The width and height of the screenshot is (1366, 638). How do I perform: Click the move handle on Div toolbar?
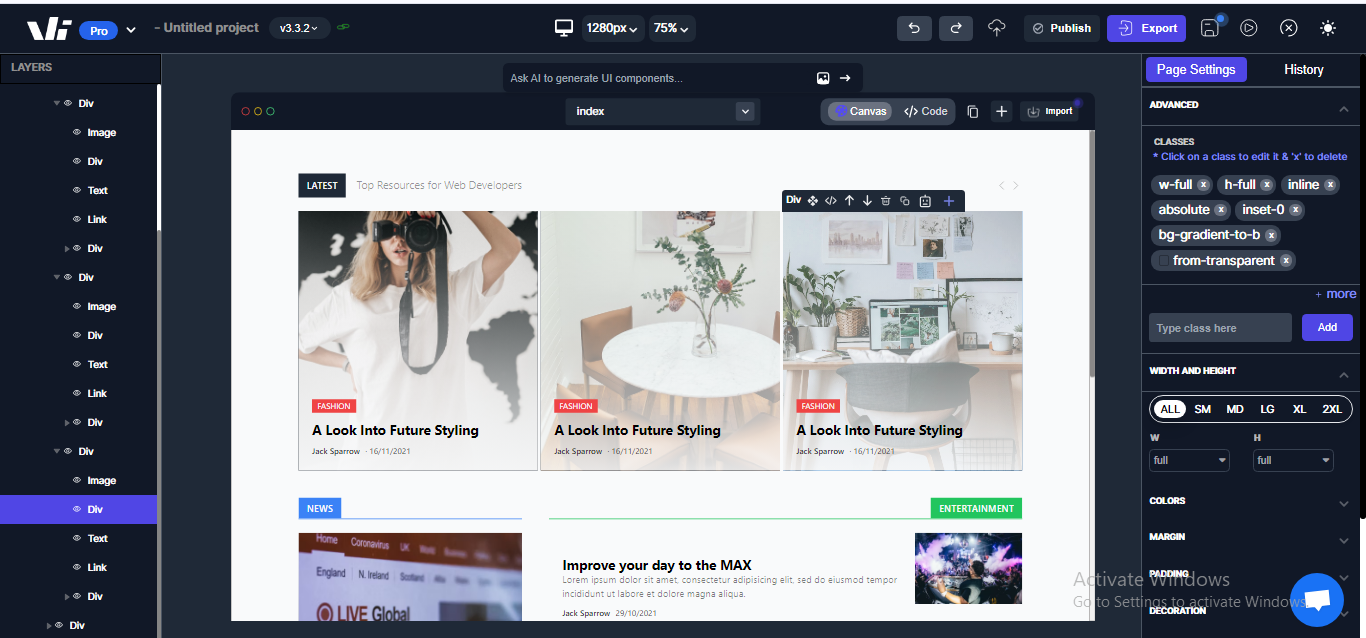coord(813,201)
